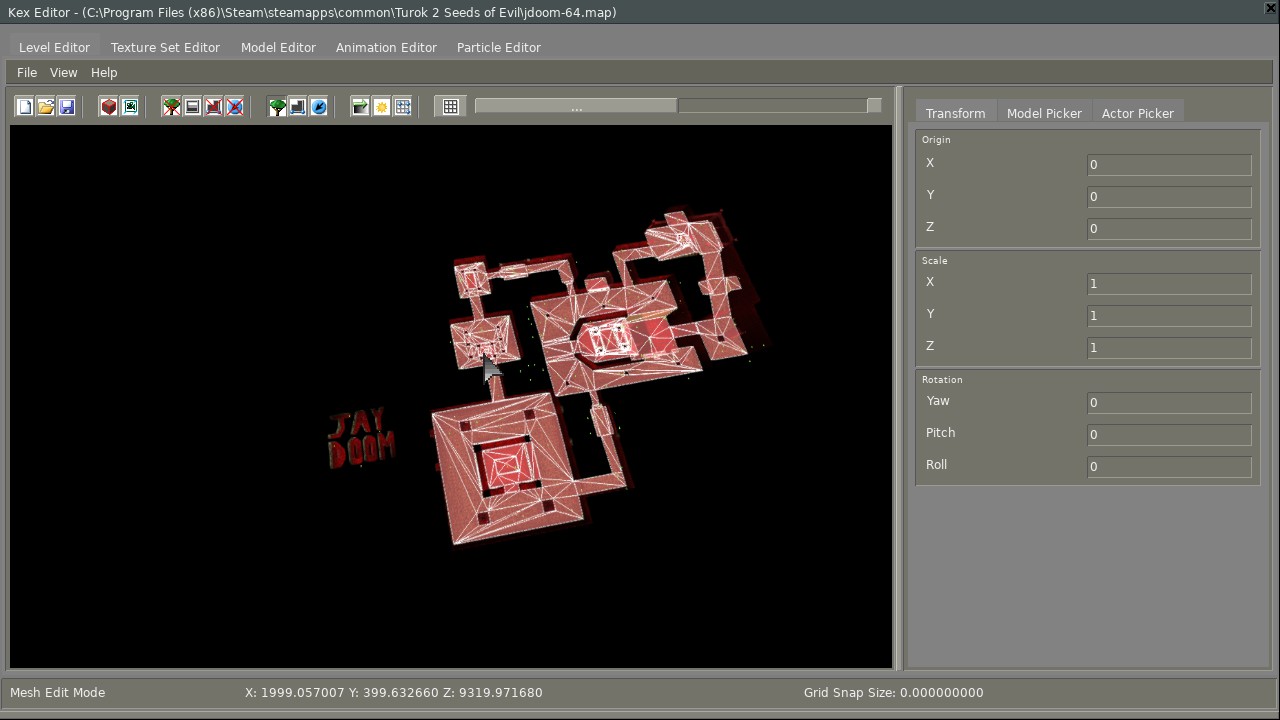Click the Origin X input field

(1168, 165)
